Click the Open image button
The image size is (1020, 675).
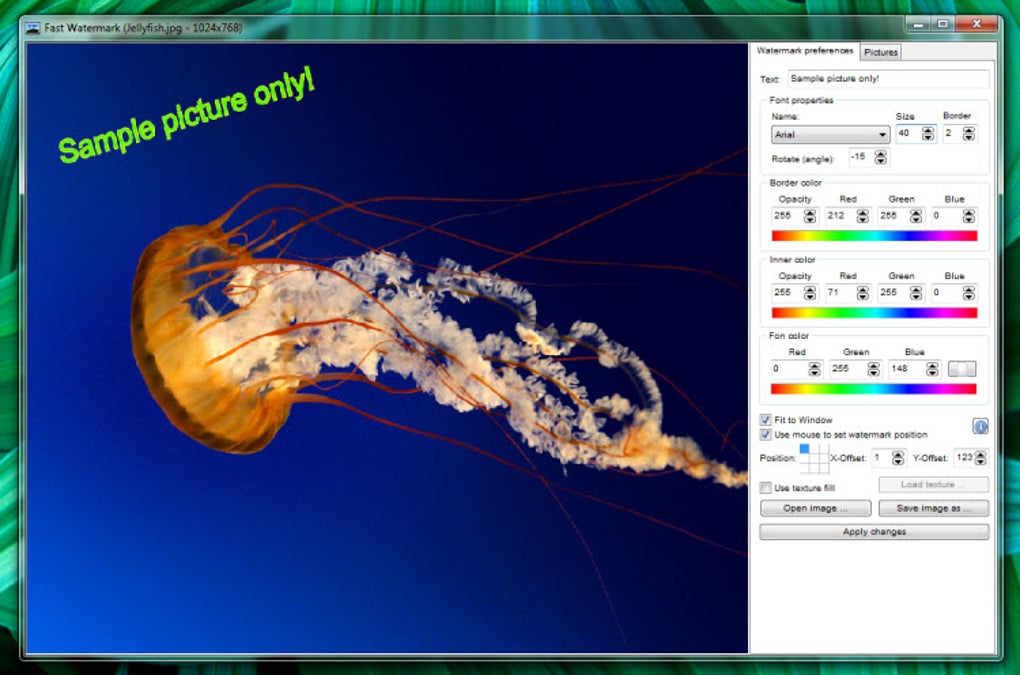pos(815,509)
